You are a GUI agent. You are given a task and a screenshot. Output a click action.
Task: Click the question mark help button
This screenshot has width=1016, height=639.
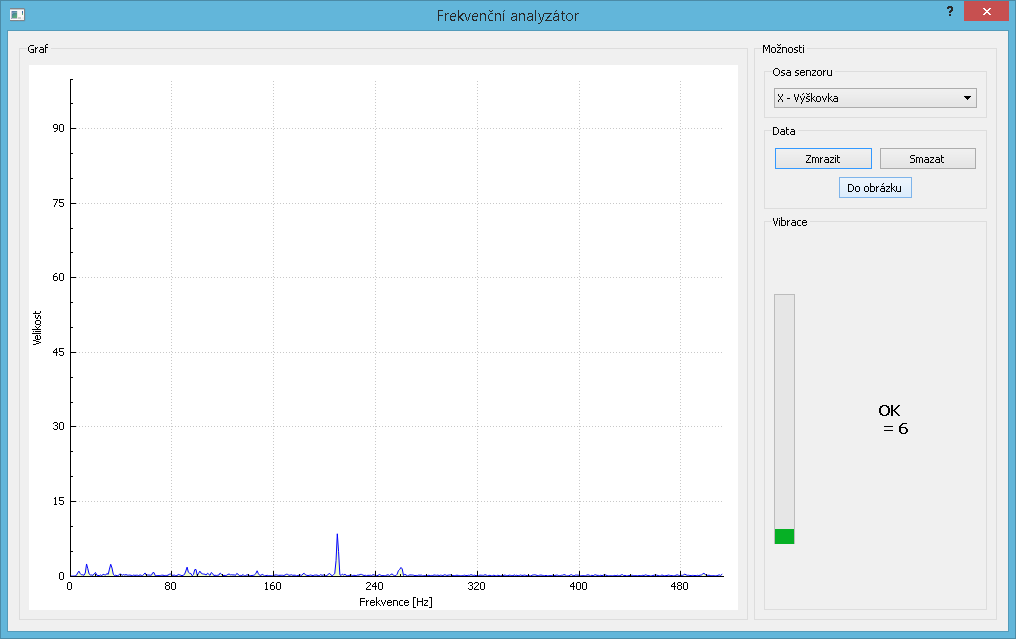[x=949, y=11]
